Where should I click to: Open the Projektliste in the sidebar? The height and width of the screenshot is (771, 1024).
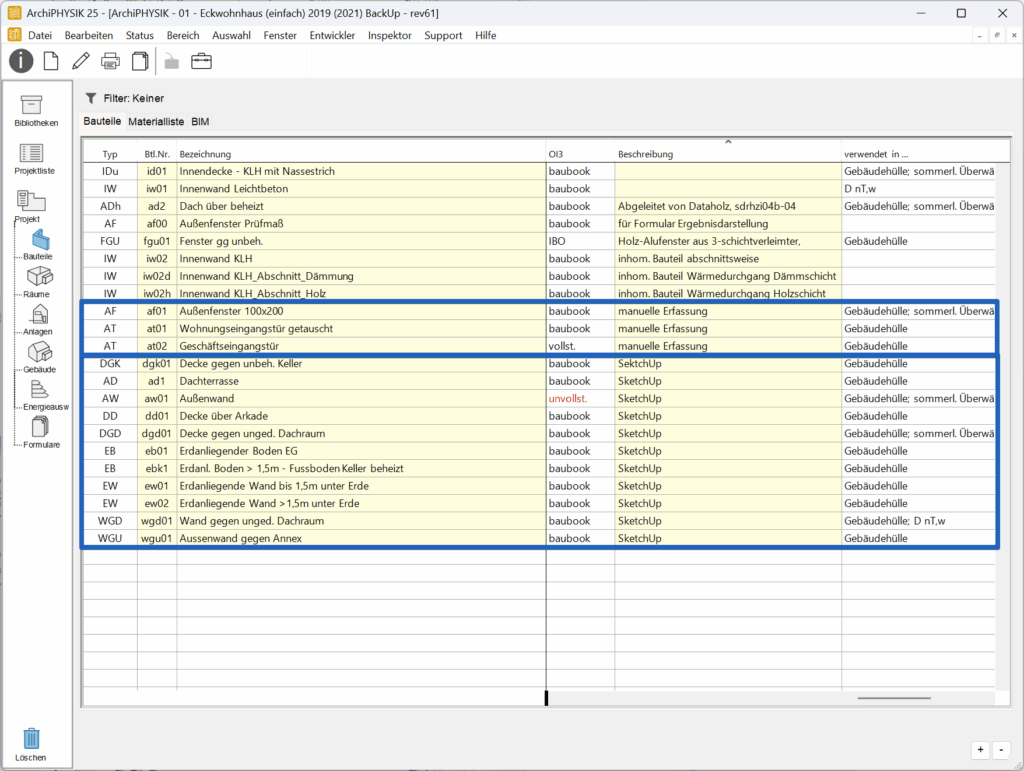(32, 154)
